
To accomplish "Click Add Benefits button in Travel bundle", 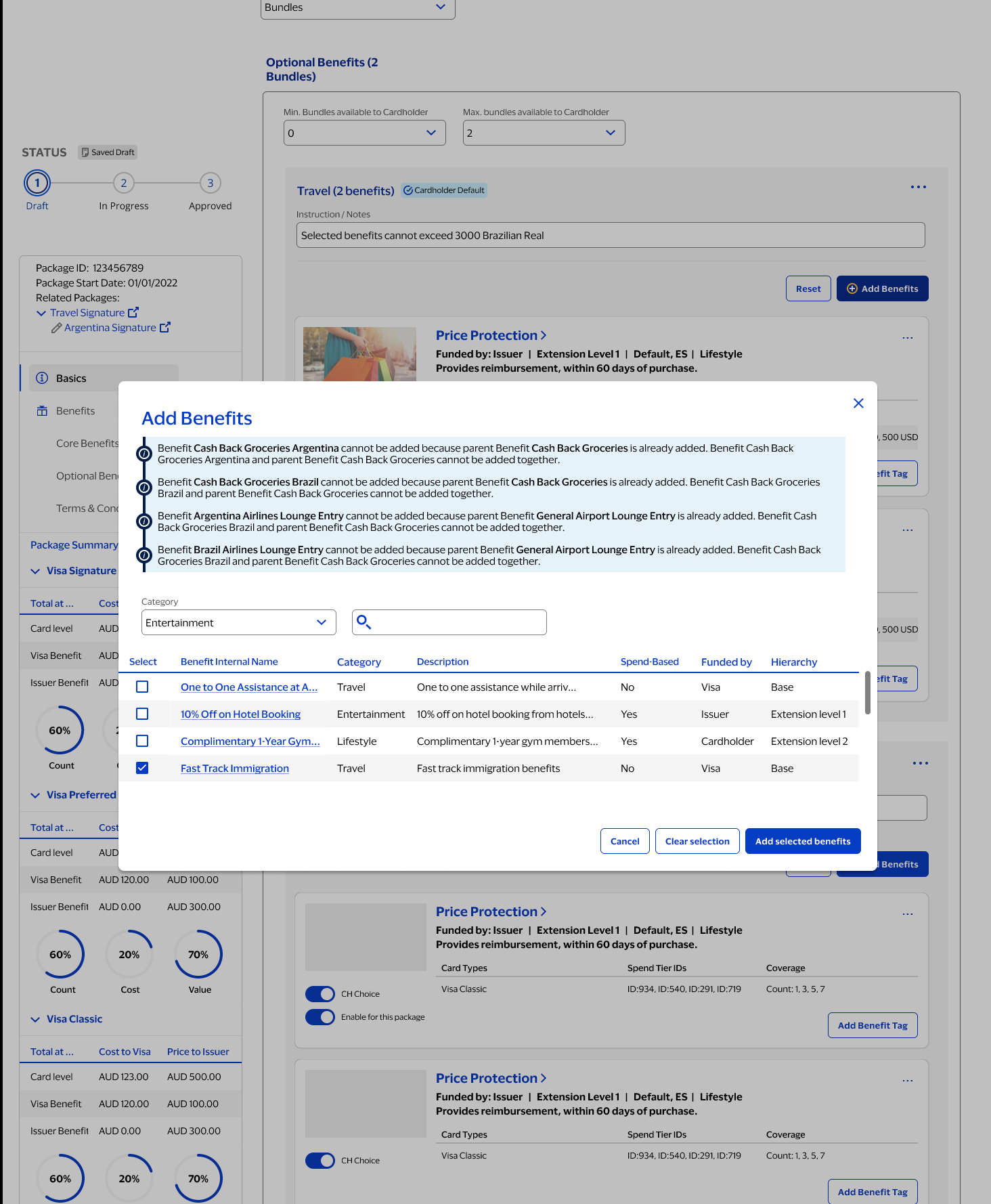I will point(883,288).
